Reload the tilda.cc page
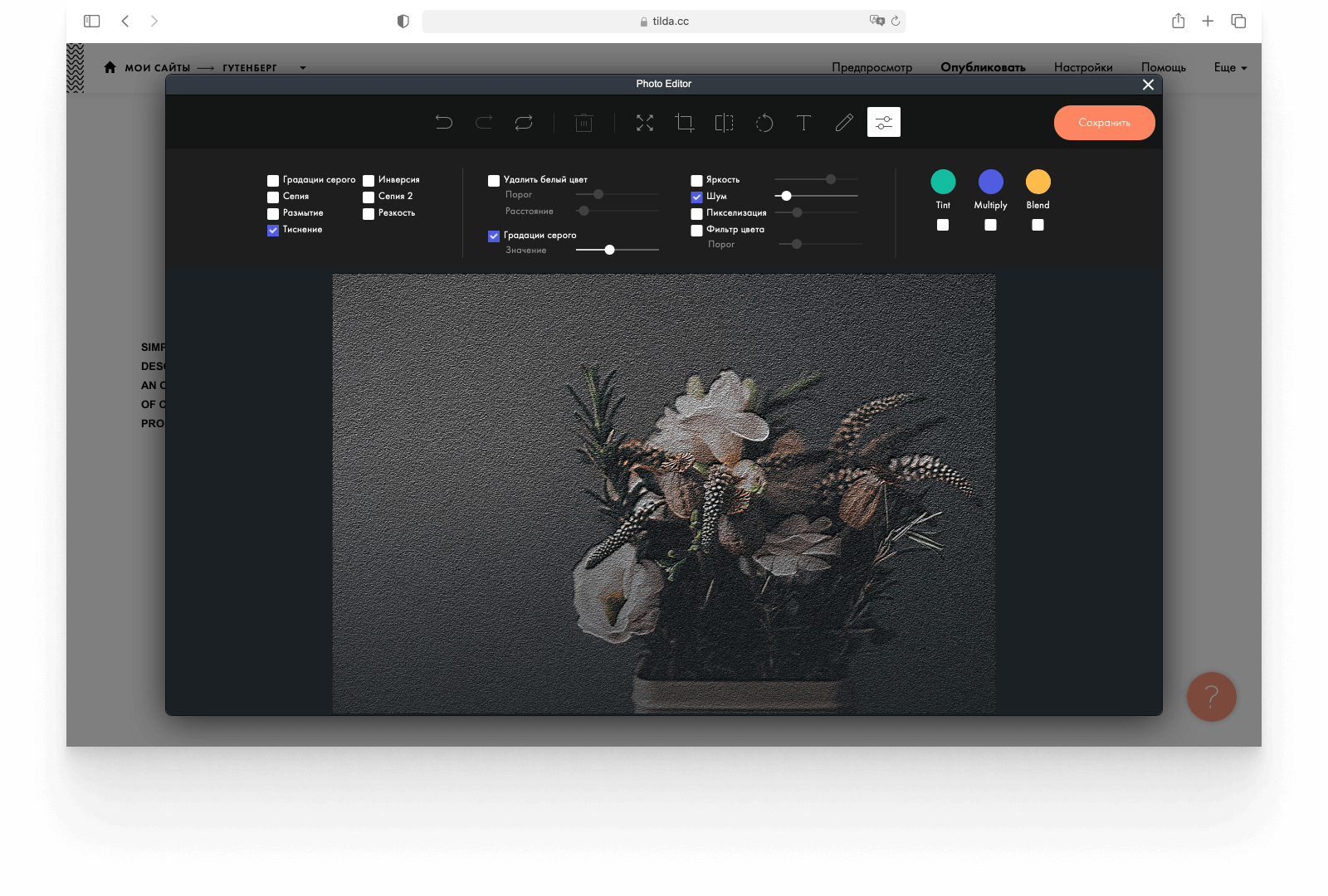This screenshot has width=1328, height=896. (x=896, y=21)
